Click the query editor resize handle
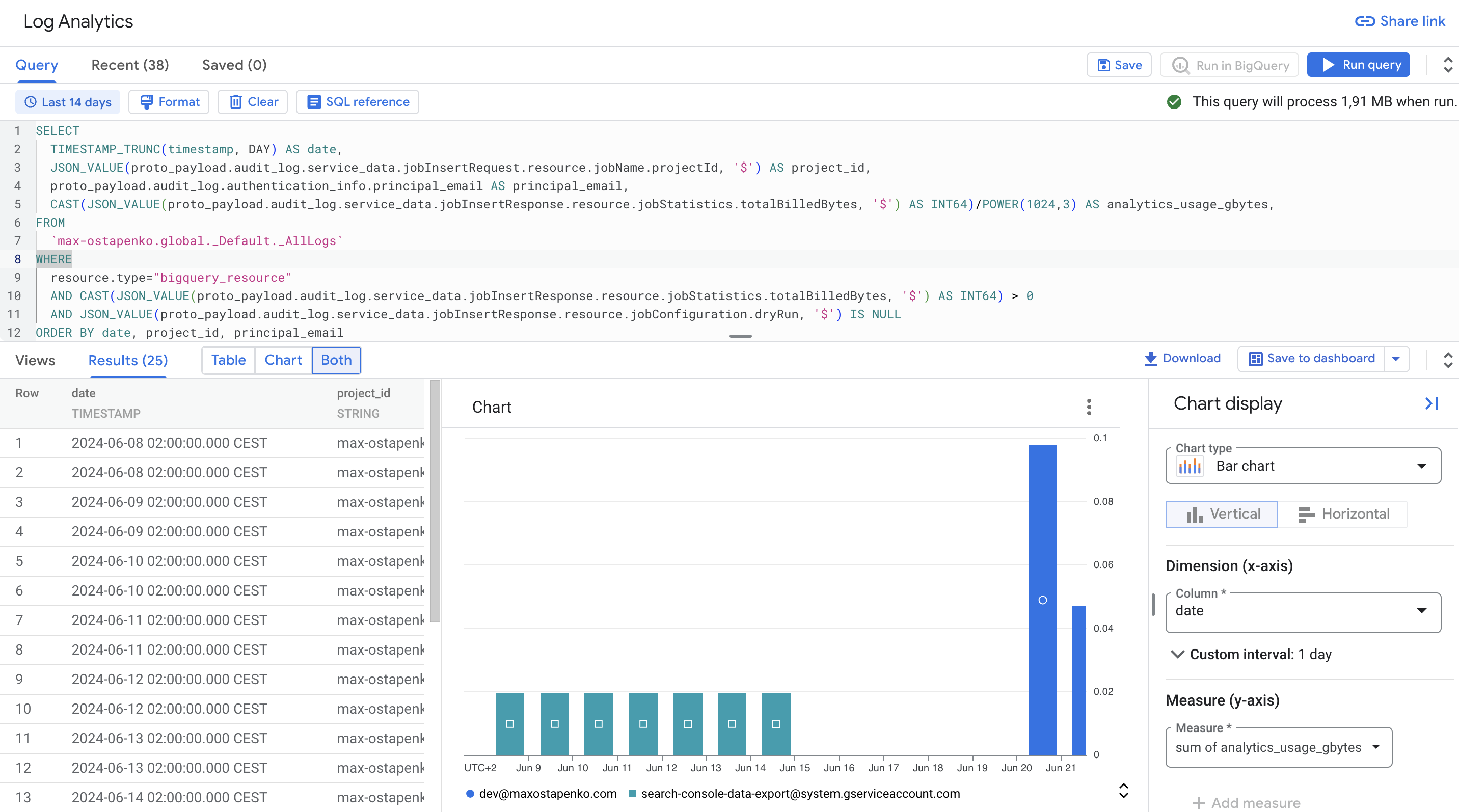Screen dimensions: 1459x812 pos(740,336)
